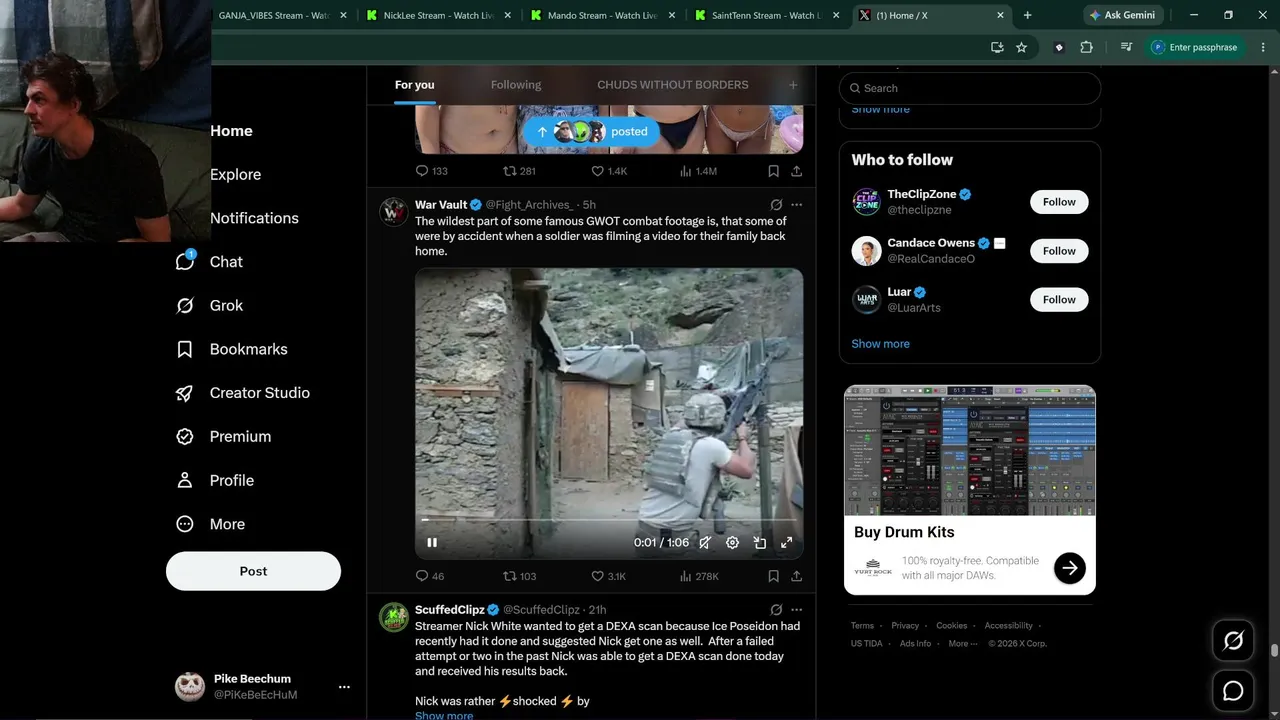Share the post with 1.4M views
Image resolution: width=1280 pixels, height=720 pixels.
coord(797,171)
